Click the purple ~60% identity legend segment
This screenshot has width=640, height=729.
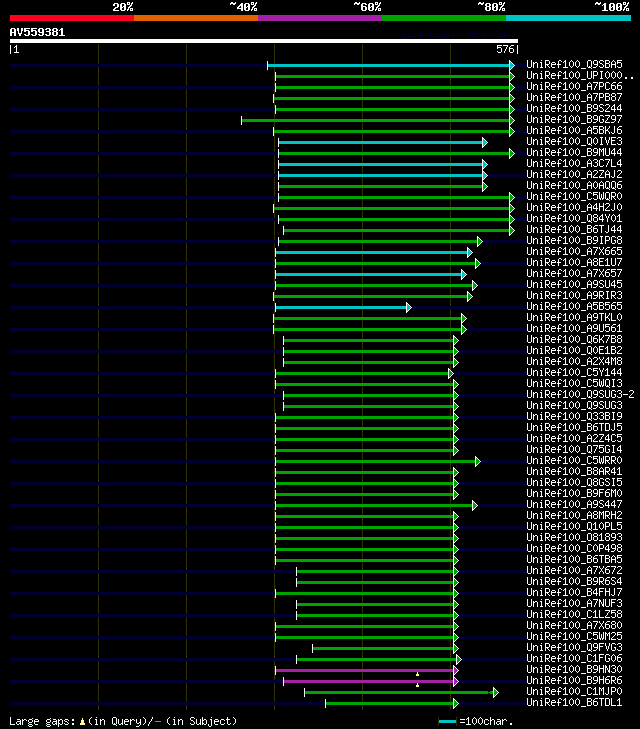pyautogui.click(x=320, y=18)
